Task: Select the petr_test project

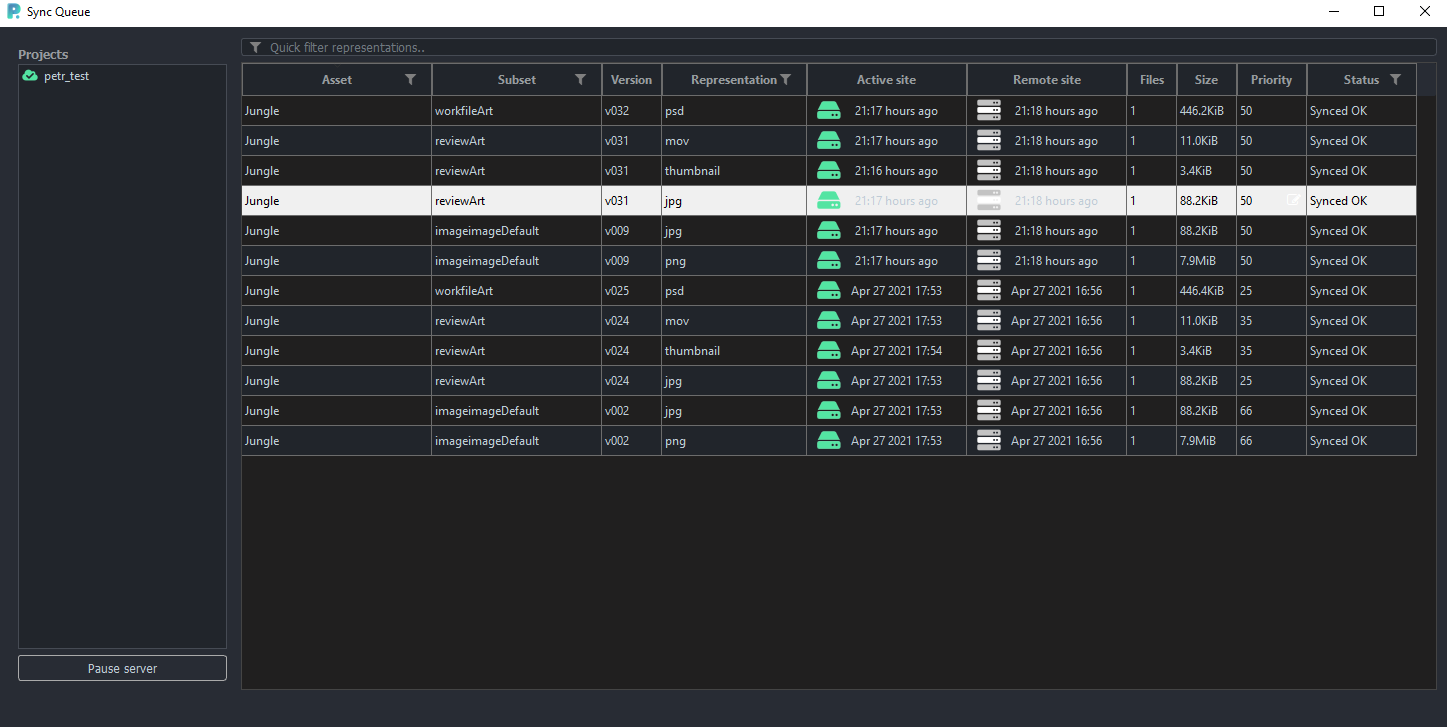Action: (66, 76)
